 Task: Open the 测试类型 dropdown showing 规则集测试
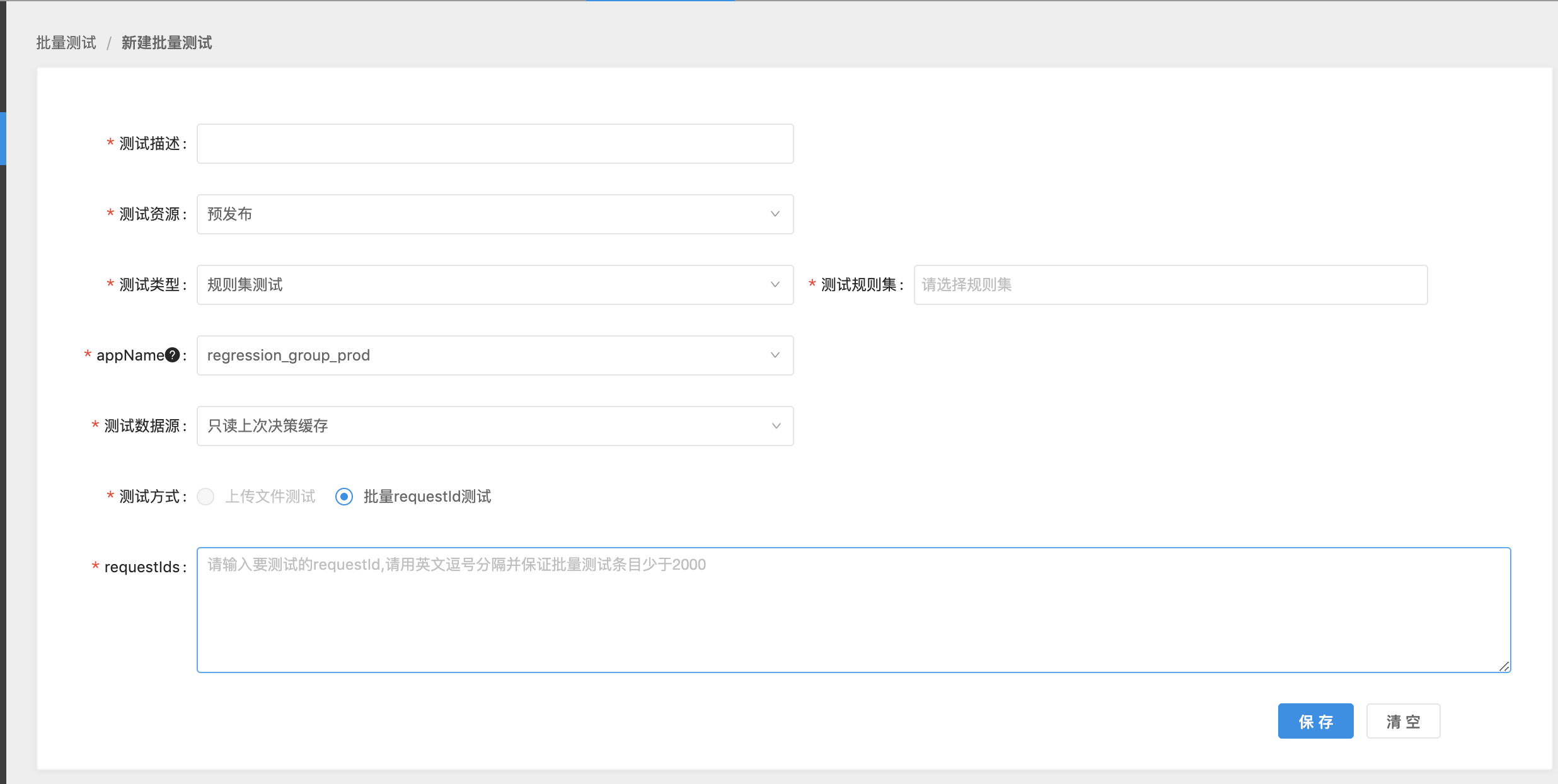click(495, 285)
